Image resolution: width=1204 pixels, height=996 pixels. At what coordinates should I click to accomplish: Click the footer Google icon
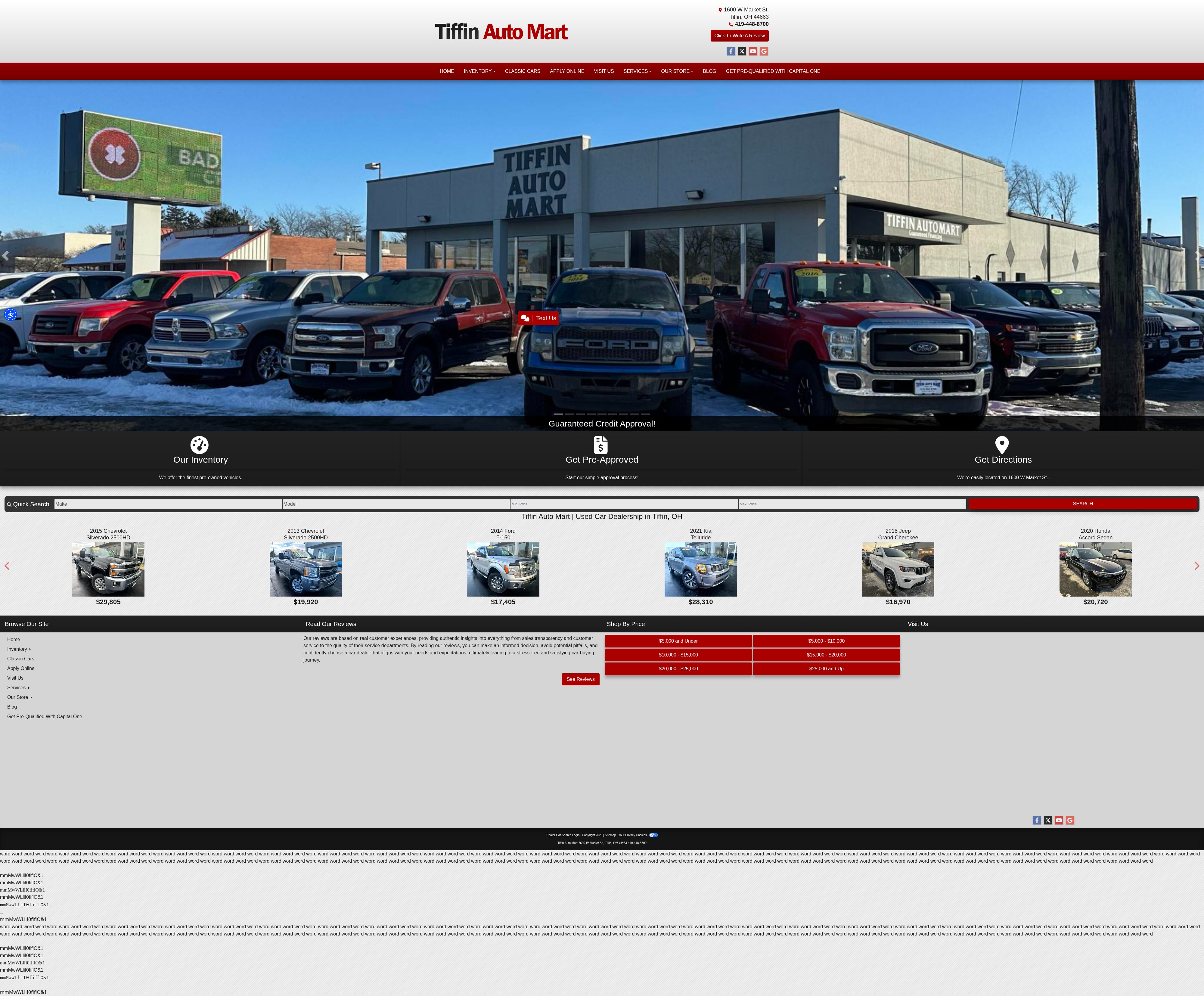(1070, 820)
